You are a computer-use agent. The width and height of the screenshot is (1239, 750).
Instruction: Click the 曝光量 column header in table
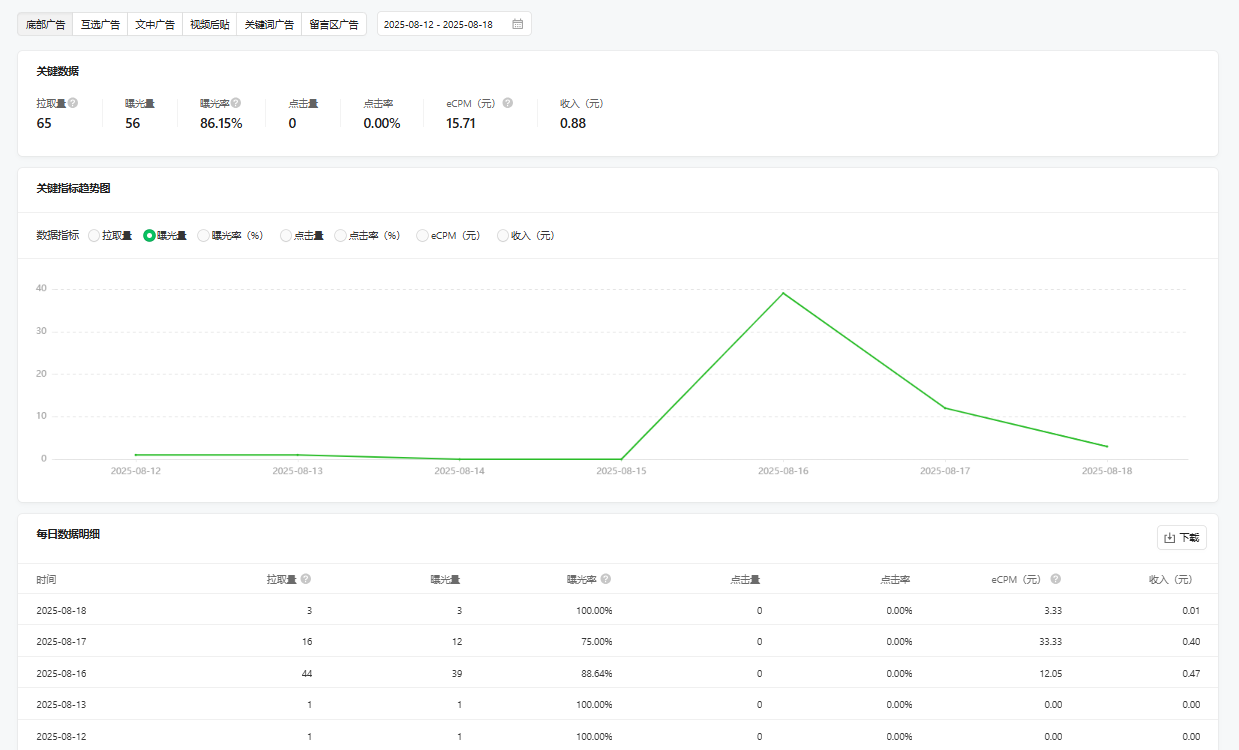click(x=446, y=579)
